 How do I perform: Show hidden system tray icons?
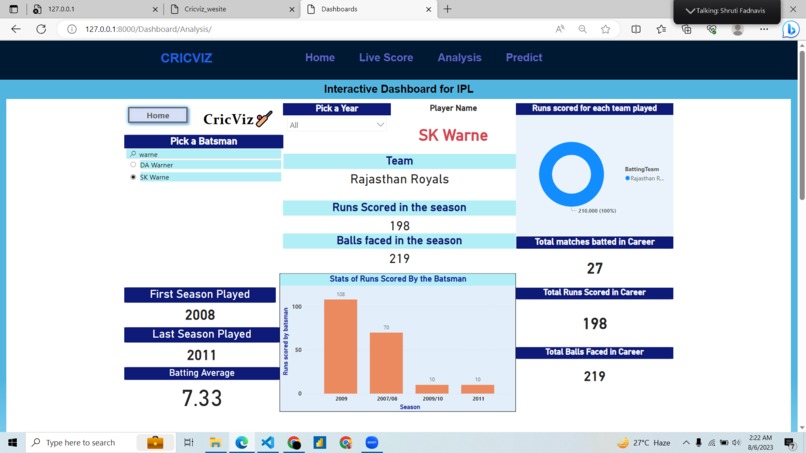686,442
